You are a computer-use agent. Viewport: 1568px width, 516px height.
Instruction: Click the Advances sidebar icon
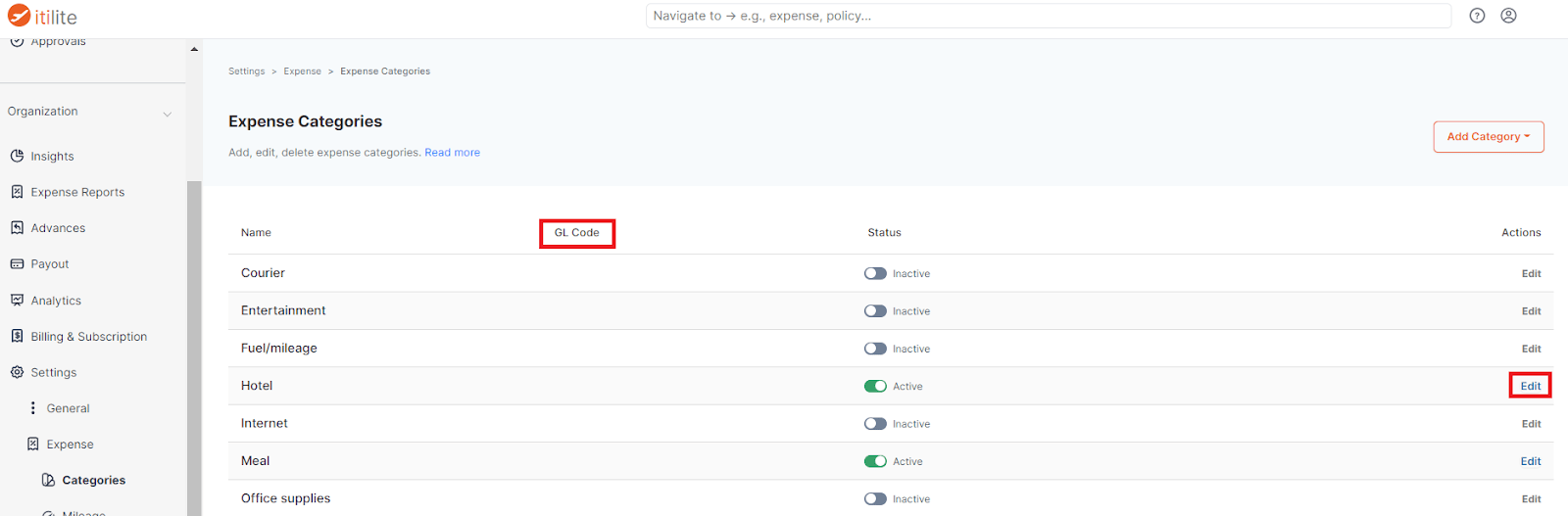pos(17,228)
